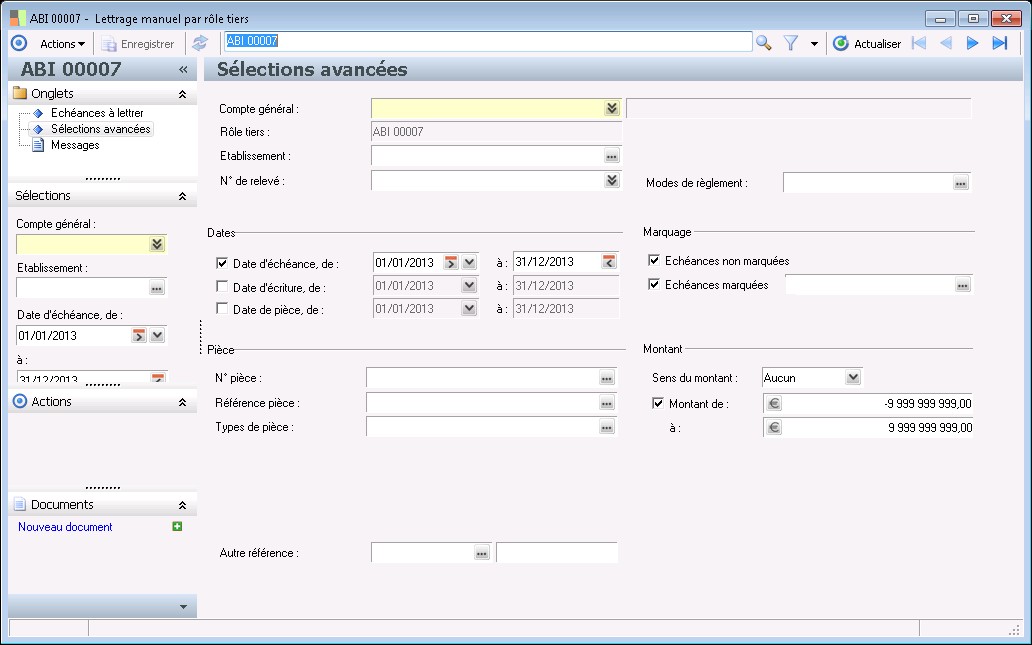Click start date calendar icon for Date d'échéance
The image size is (1032, 645).
tap(451, 263)
